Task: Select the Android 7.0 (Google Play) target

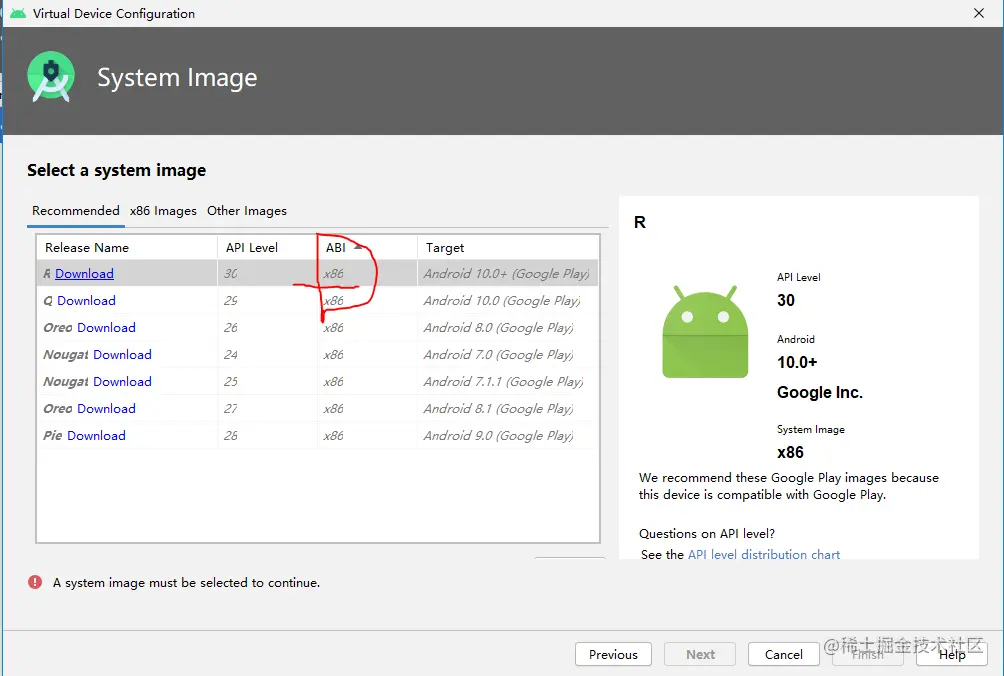Action: click(498, 354)
